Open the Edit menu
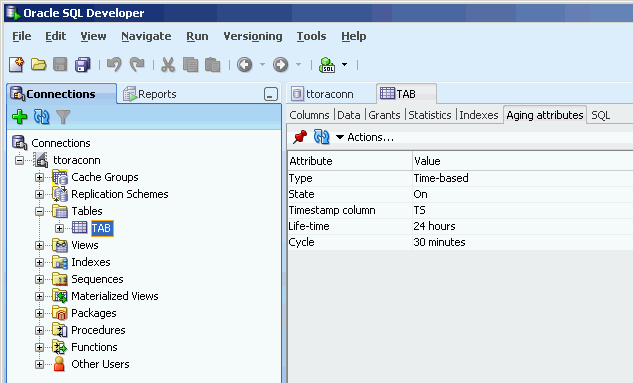 (55, 36)
